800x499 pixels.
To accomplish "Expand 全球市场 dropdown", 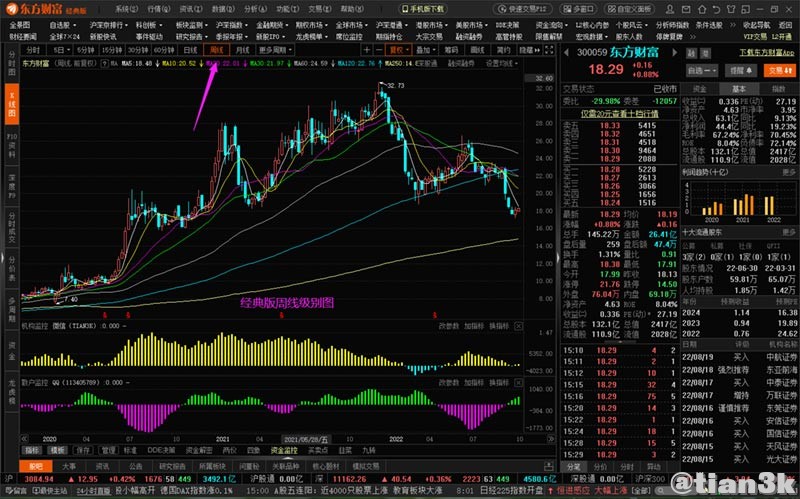I will tap(352, 25).
